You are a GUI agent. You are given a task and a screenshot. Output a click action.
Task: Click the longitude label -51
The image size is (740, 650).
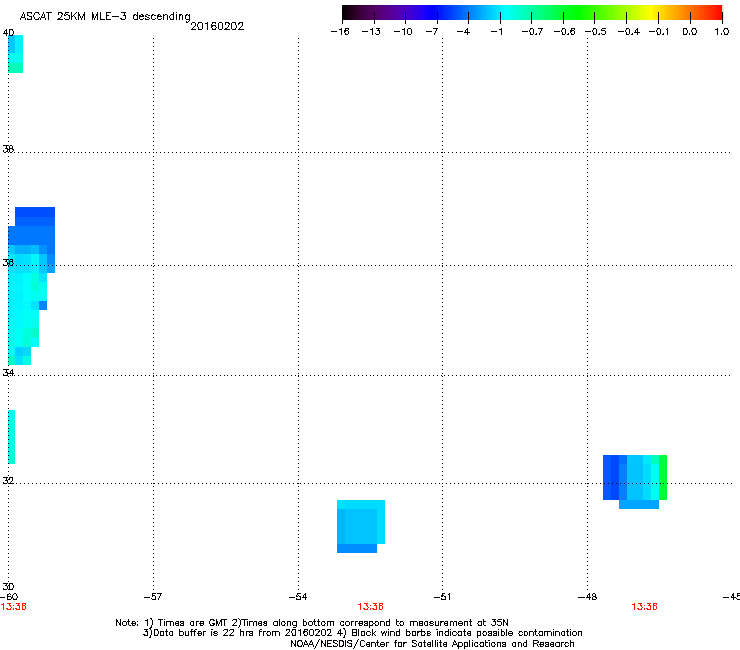click(442, 597)
